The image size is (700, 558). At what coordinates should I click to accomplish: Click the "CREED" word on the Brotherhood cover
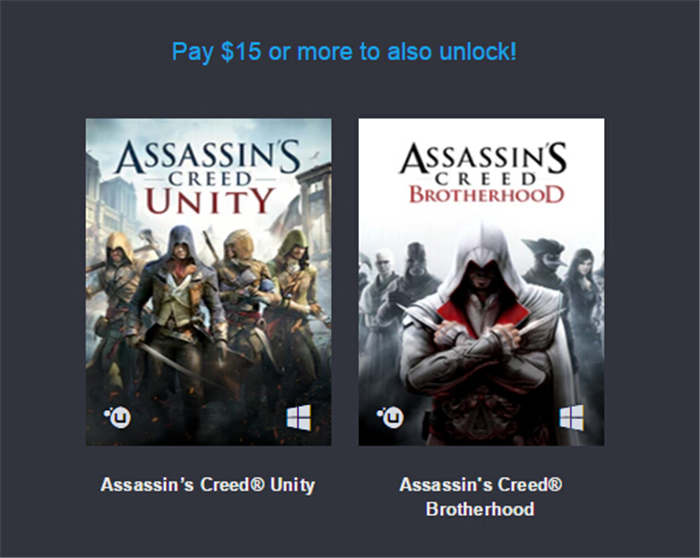481,176
